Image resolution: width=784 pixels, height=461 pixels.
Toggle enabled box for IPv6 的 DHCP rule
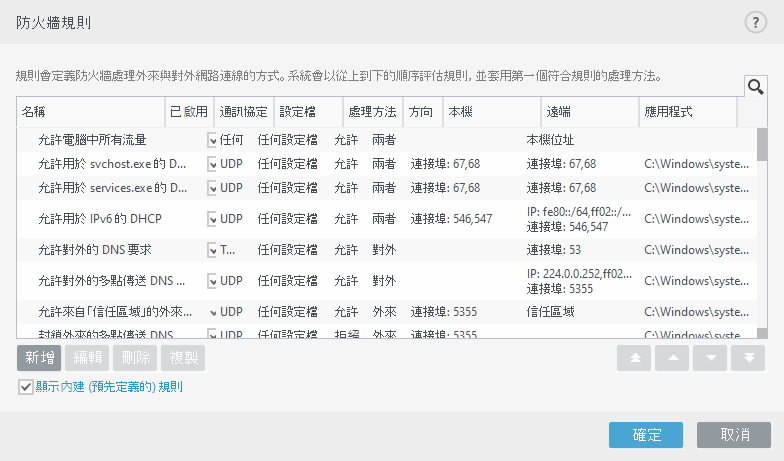click(x=212, y=218)
